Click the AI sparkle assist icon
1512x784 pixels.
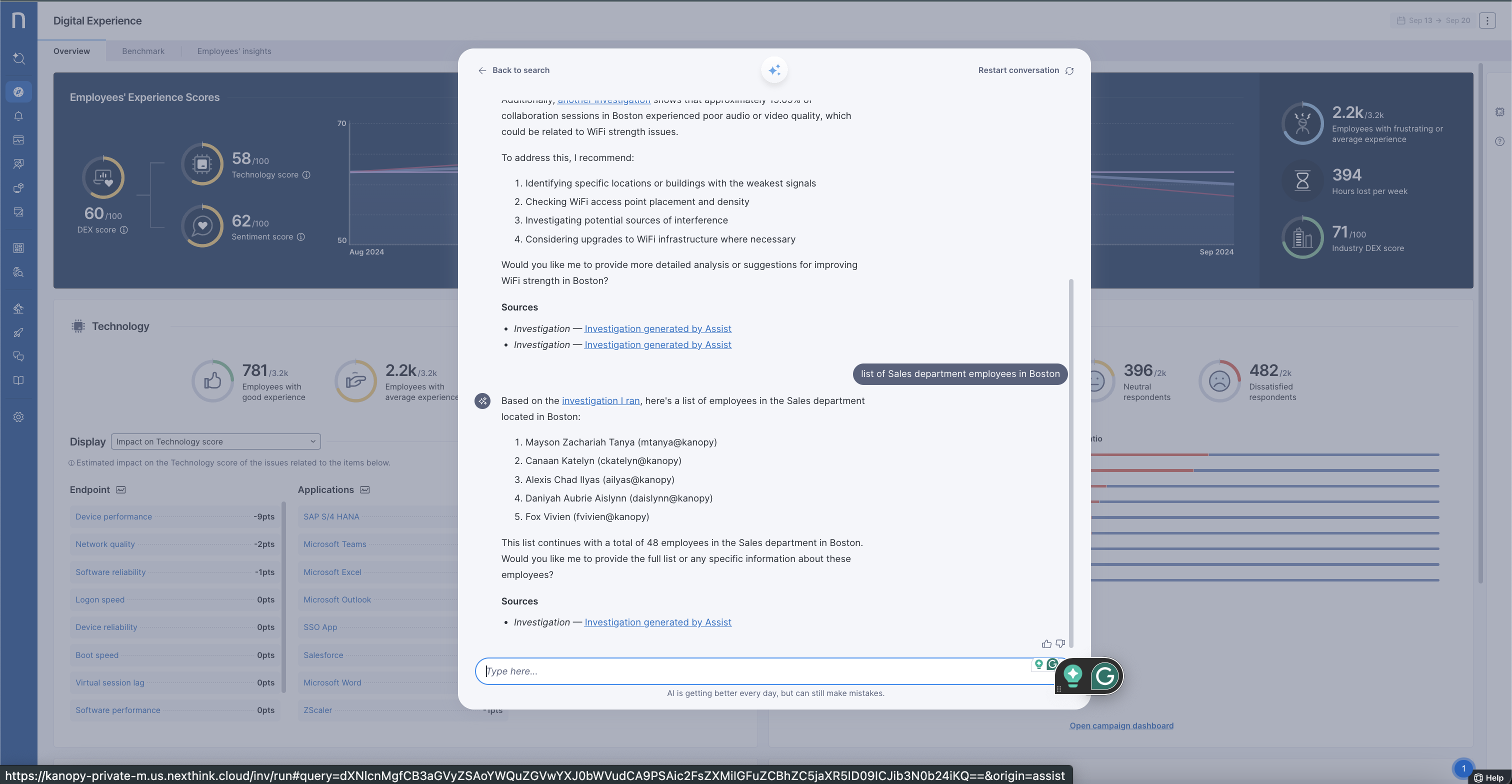[x=774, y=70]
